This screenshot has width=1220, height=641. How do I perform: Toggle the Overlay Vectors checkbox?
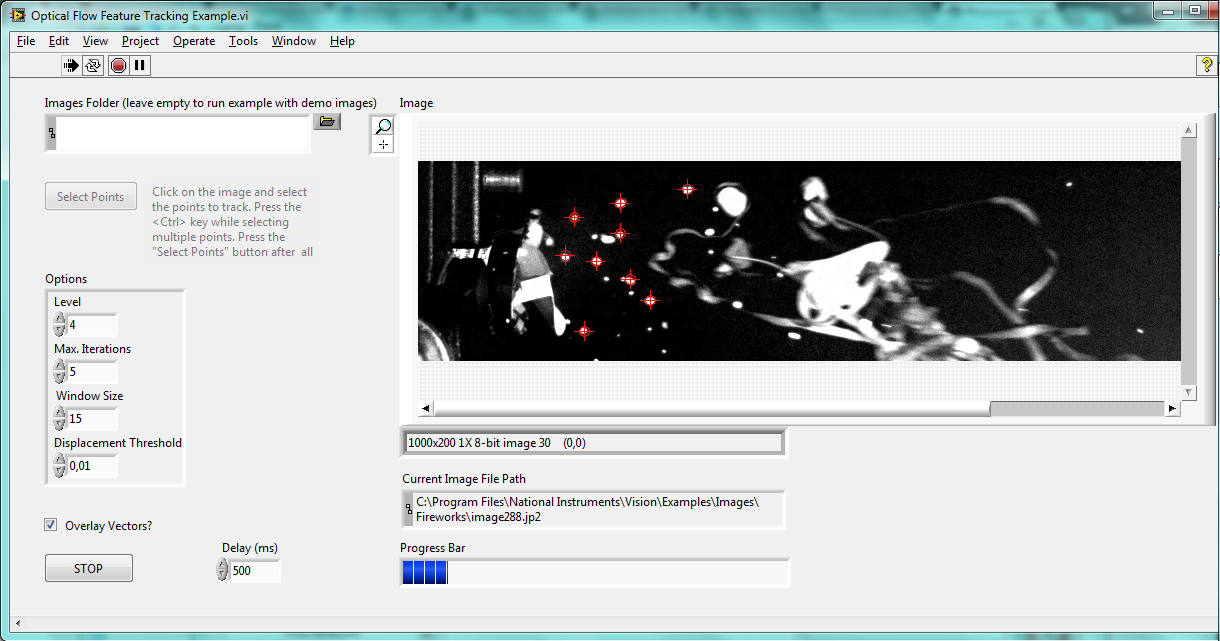51,525
